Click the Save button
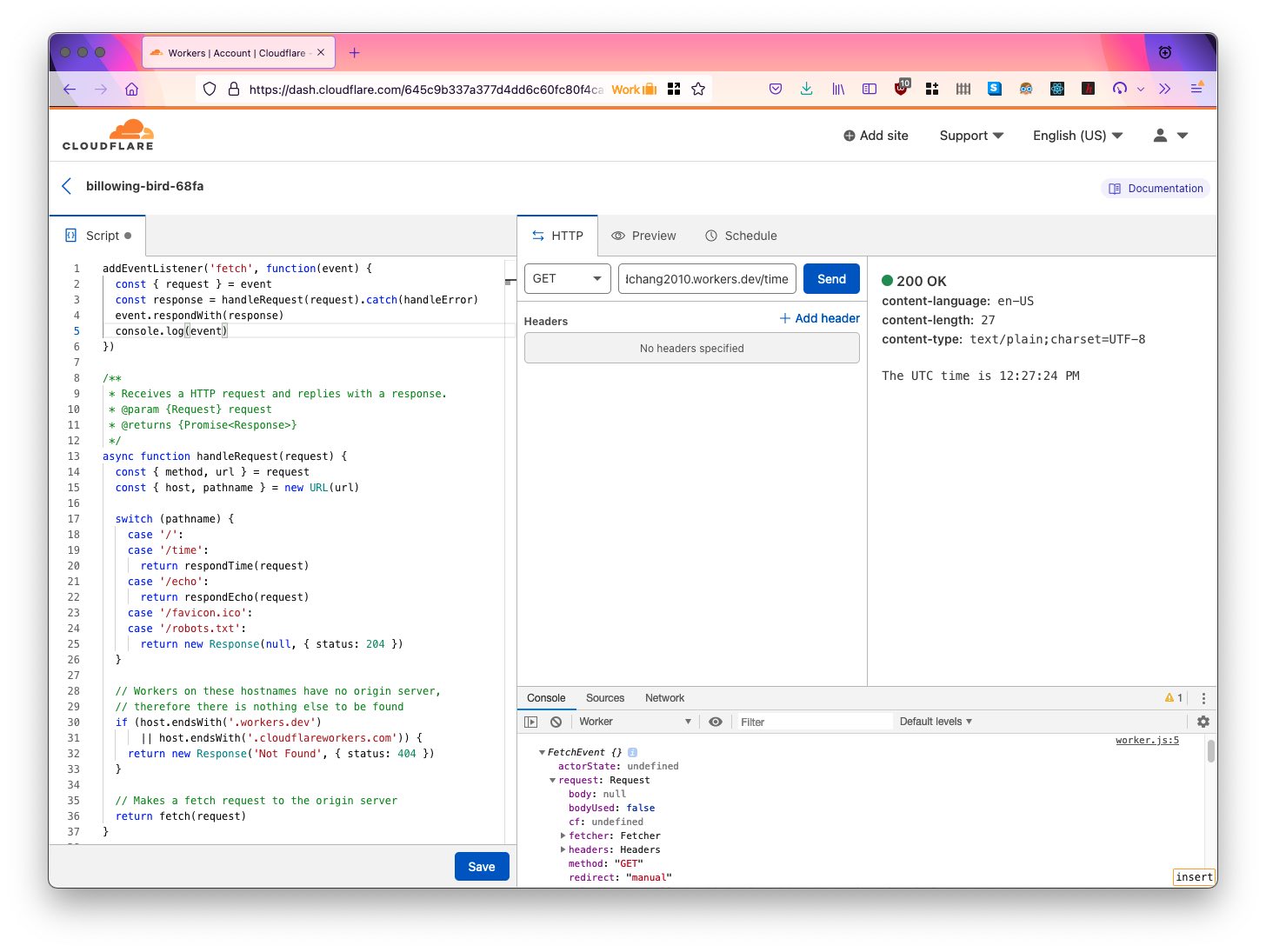The width and height of the screenshot is (1266, 952). pyautogui.click(x=482, y=867)
